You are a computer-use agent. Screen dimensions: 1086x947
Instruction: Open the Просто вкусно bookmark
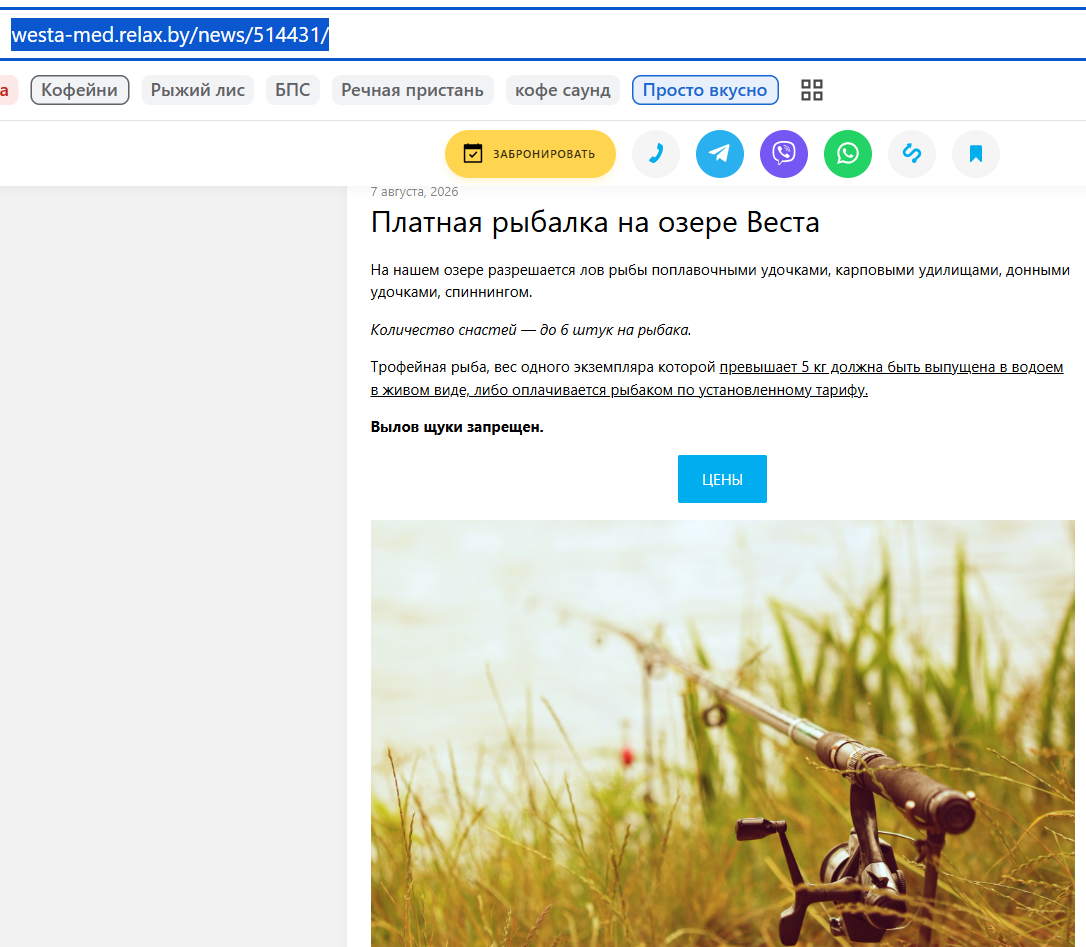point(705,90)
